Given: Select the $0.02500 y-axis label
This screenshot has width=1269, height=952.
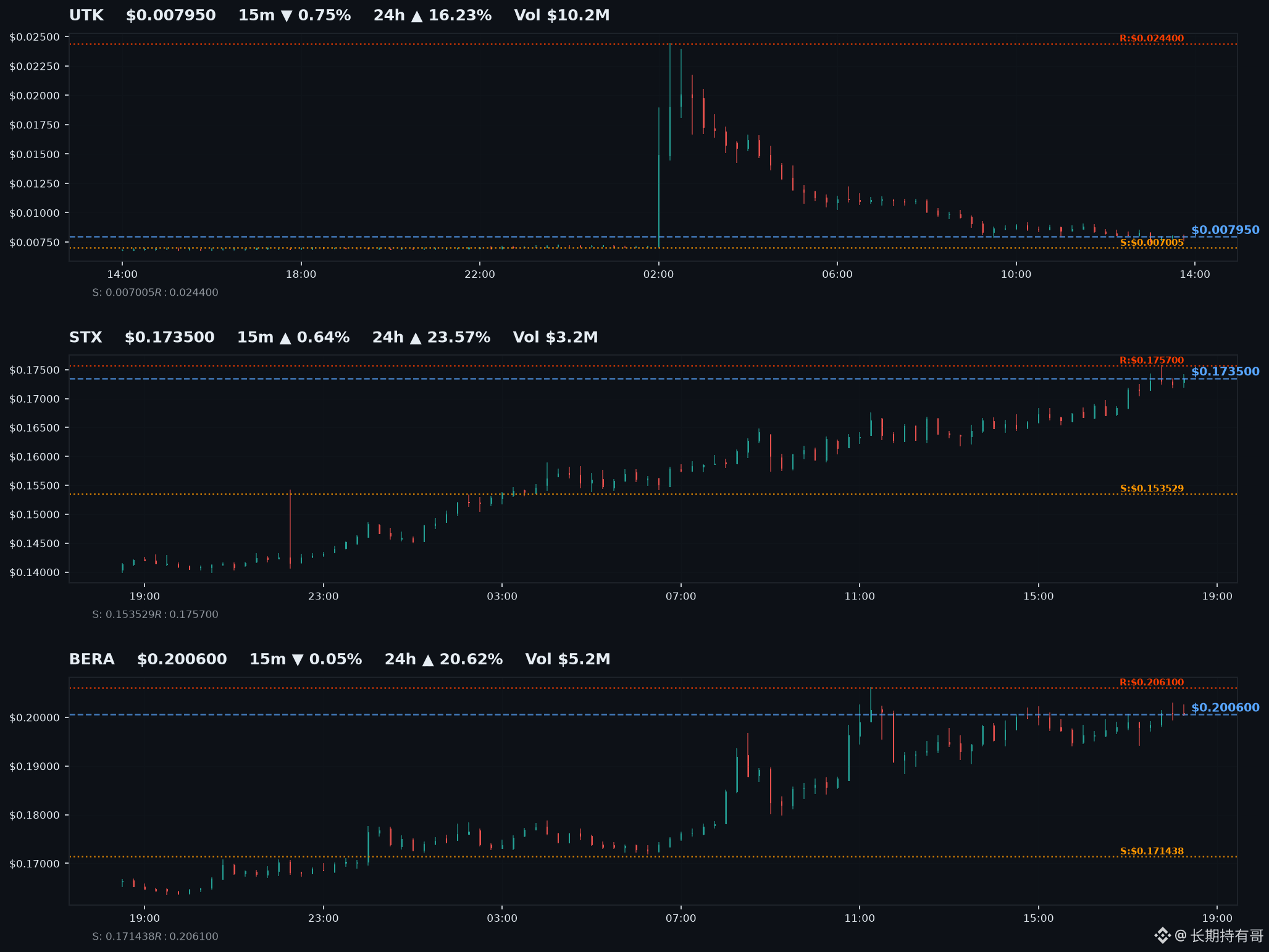Looking at the screenshot, I should point(35,37).
